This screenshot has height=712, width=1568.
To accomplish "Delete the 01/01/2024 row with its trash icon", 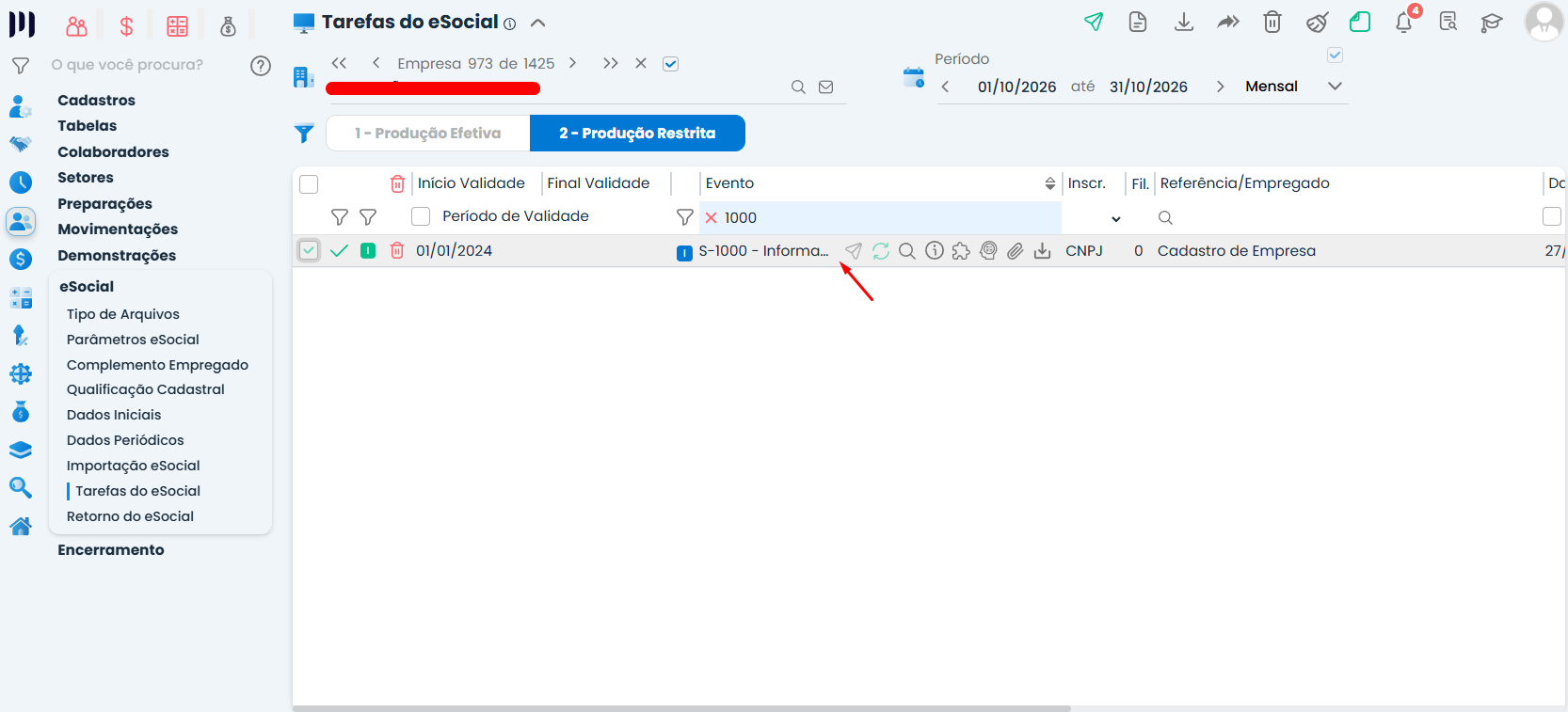I will coord(397,251).
